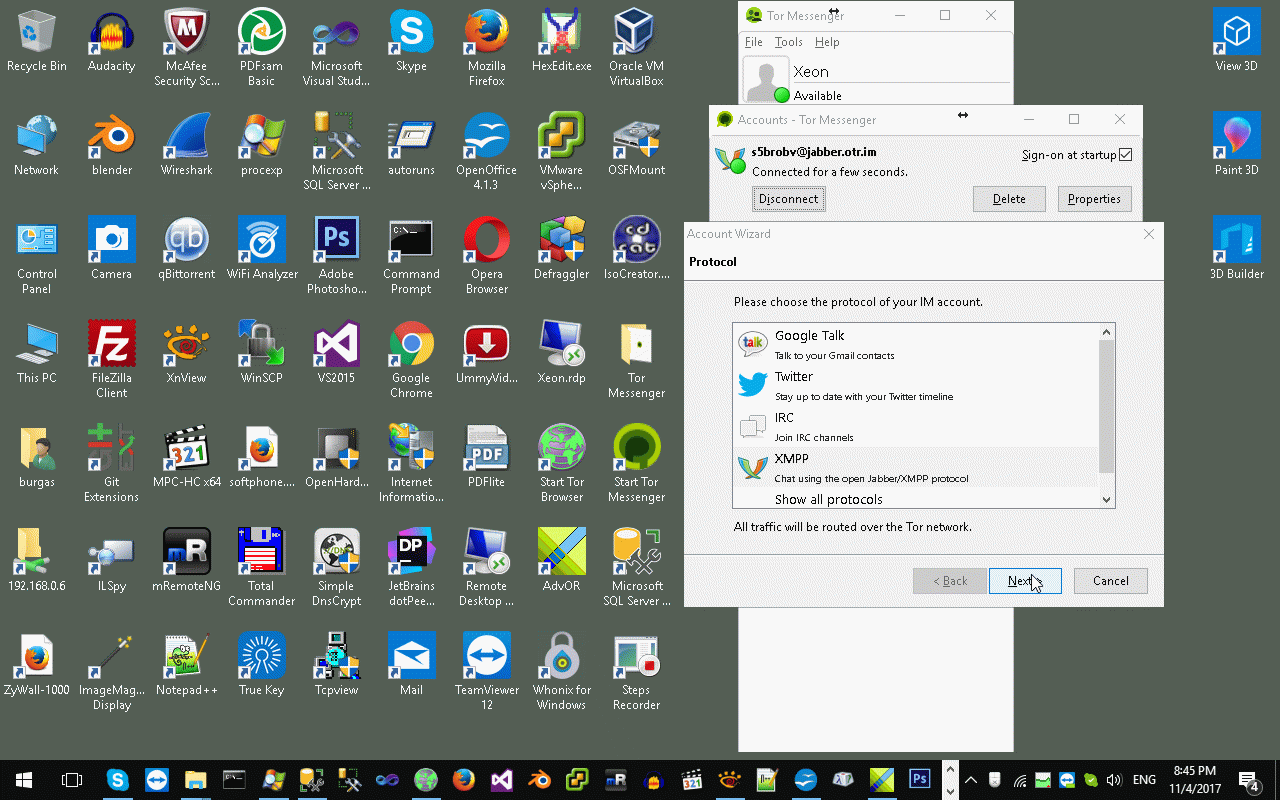
Task: Click protocol list scrollbar down arrow
Action: [1106, 500]
